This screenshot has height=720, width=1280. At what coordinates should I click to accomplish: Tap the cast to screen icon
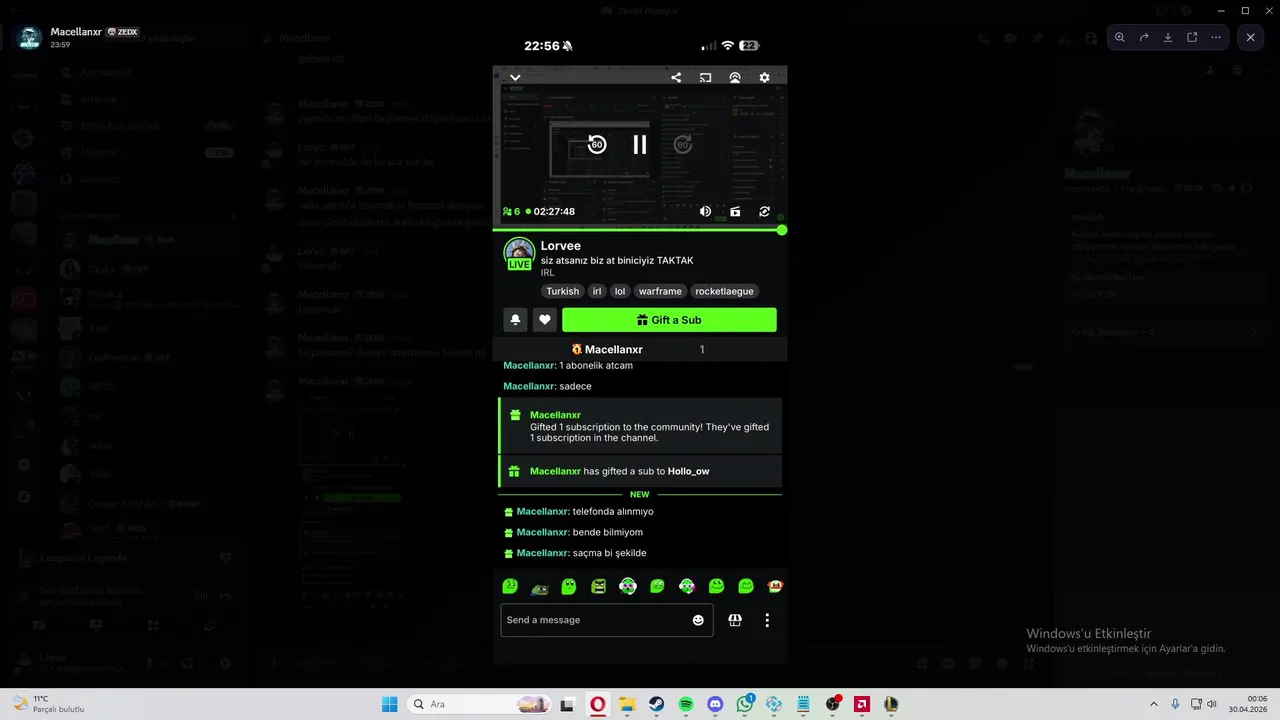click(x=705, y=77)
